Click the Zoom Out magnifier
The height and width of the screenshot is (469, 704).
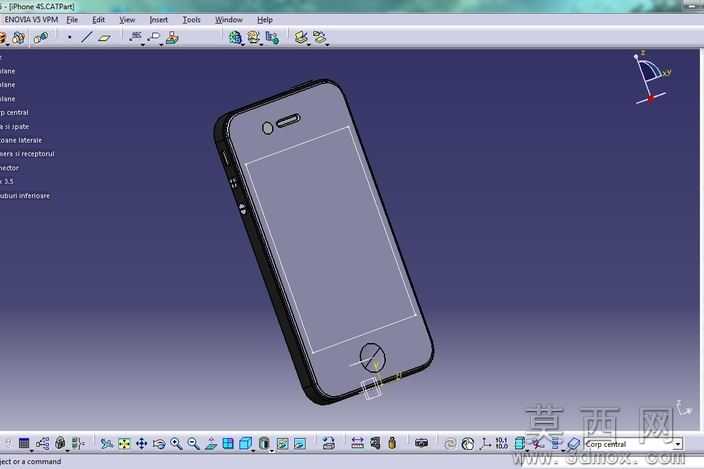point(194,444)
